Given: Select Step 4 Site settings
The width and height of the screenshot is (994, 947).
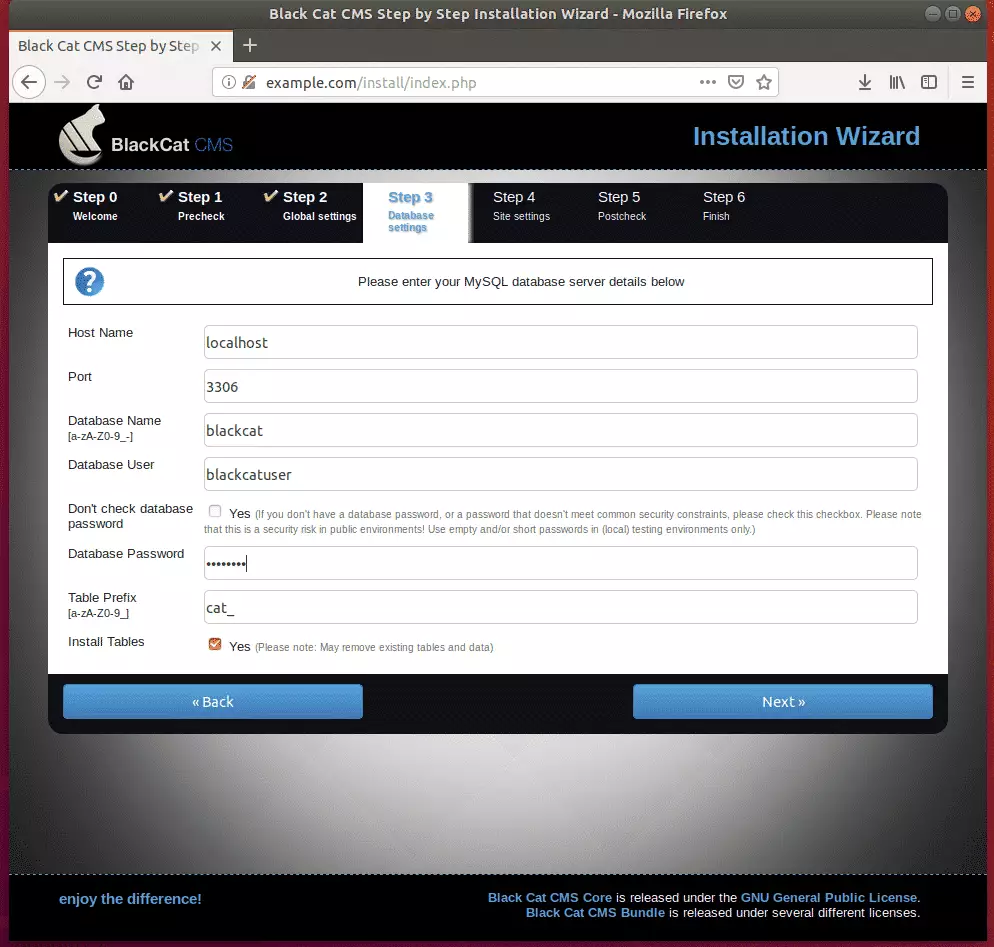Looking at the screenshot, I should [x=521, y=206].
